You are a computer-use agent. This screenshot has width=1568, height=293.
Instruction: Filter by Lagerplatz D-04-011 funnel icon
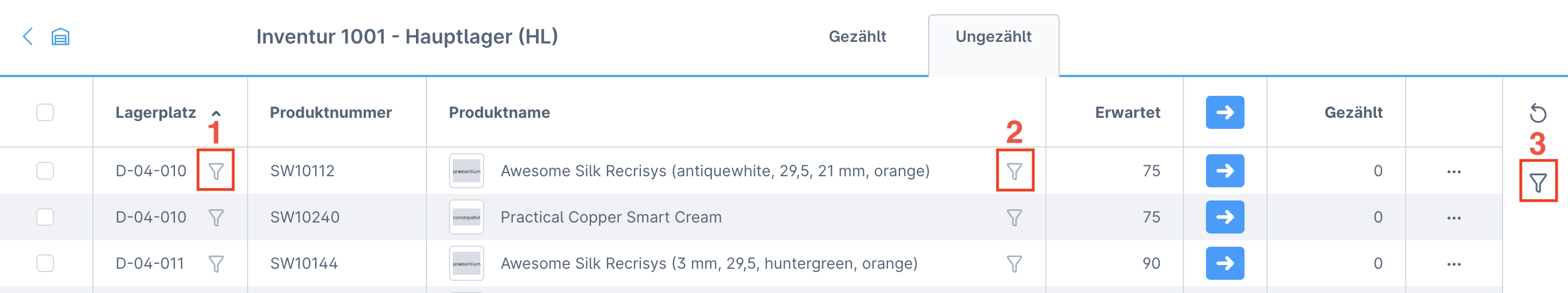pos(216,264)
